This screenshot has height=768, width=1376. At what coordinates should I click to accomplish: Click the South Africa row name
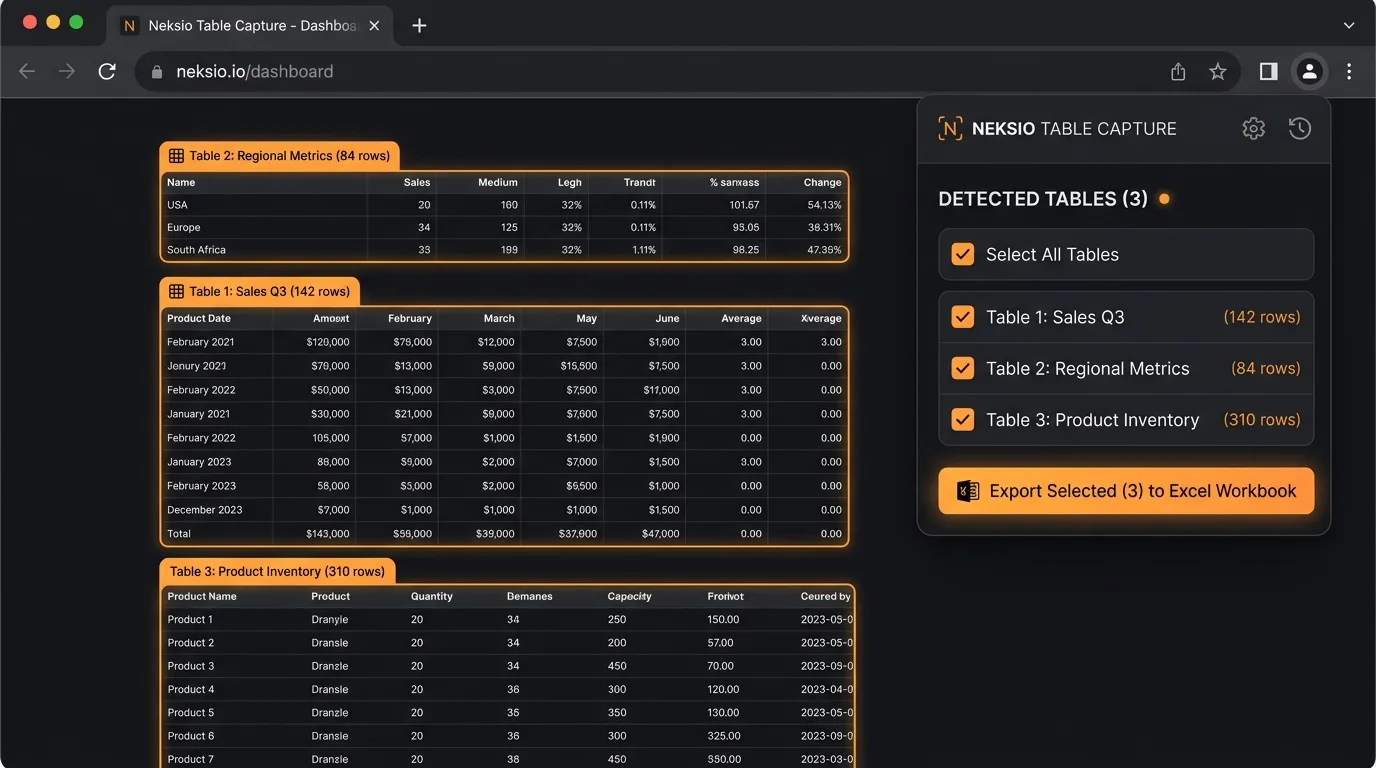point(196,250)
